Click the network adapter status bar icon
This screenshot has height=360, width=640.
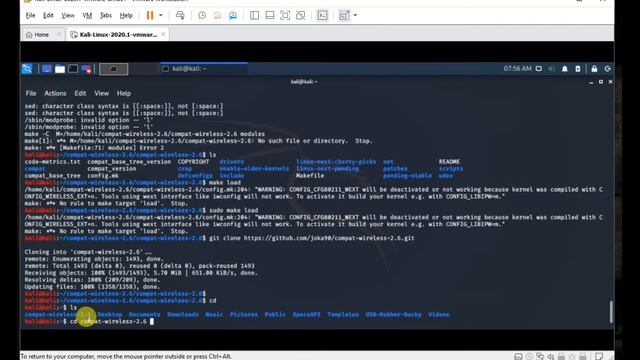pyautogui.click(x=540, y=356)
